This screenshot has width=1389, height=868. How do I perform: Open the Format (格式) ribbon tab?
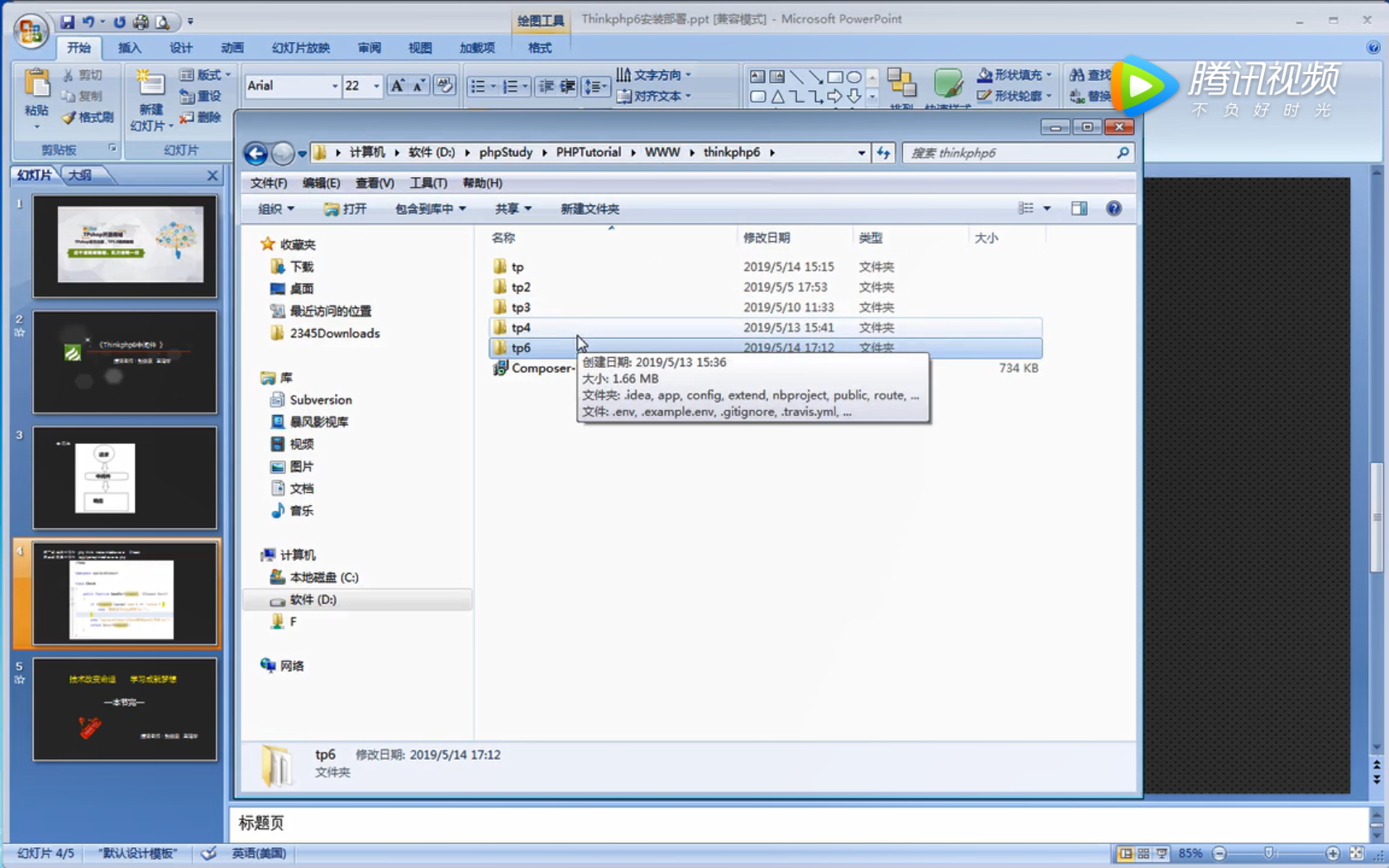(540, 48)
